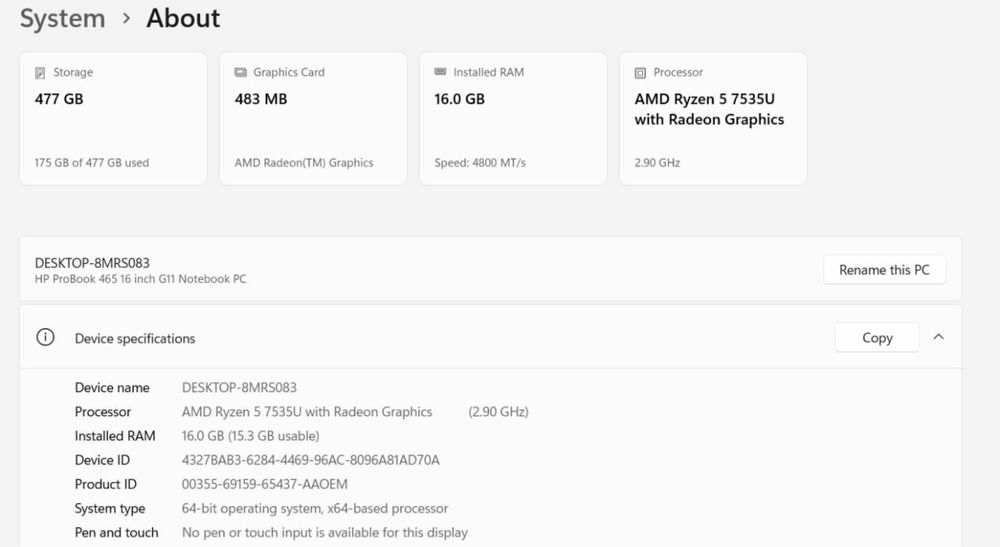Click the Device ID value
1000x547 pixels.
pyautogui.click(x=311, y=460)
